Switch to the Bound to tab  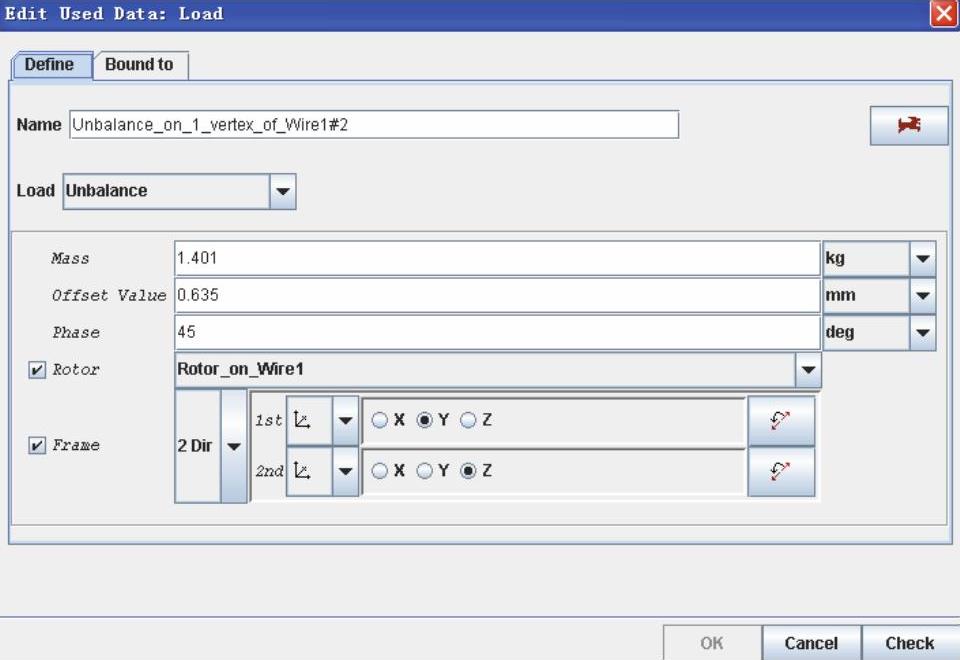[x=139, y=65]
